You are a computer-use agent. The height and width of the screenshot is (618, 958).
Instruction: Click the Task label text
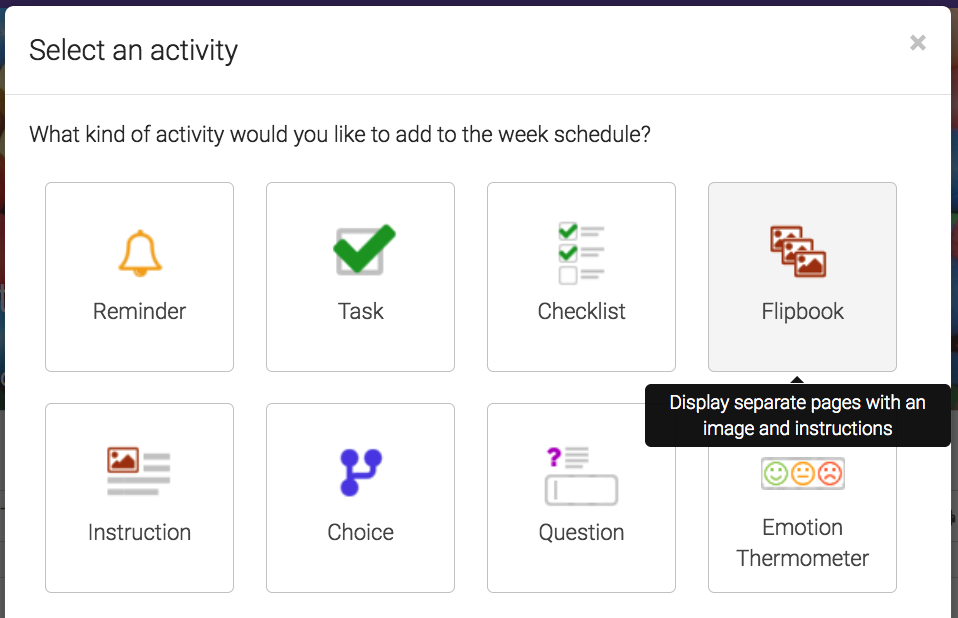click(360, 311)
